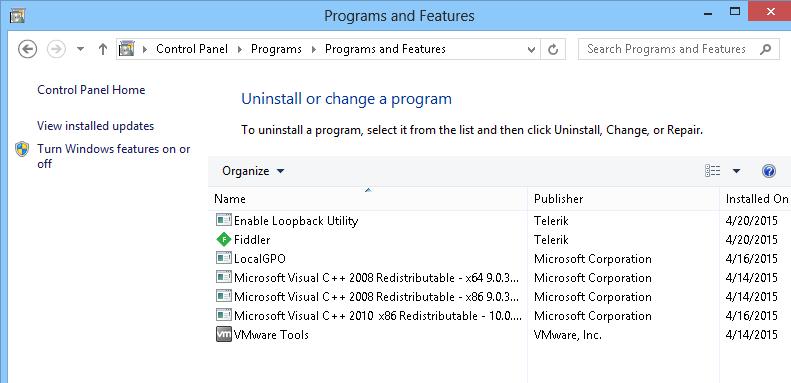This screenshot has width=791, height=383.
Task: Click the LocalGPO program icon
Action: click(223, 258)
